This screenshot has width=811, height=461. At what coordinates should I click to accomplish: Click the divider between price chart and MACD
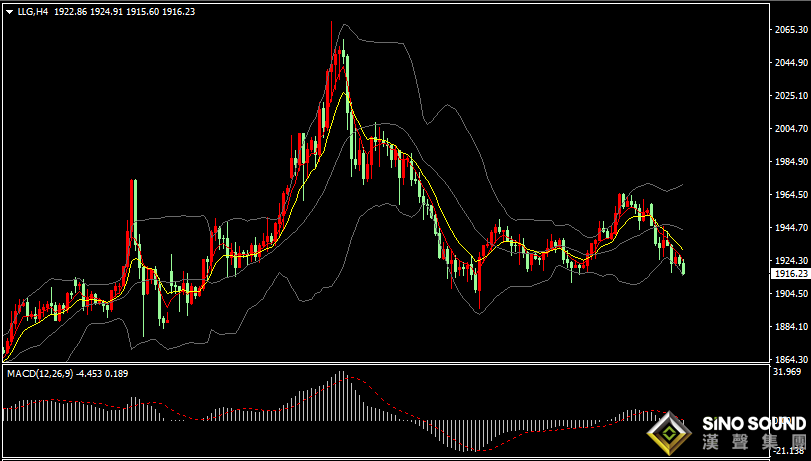tap(385, 364)
